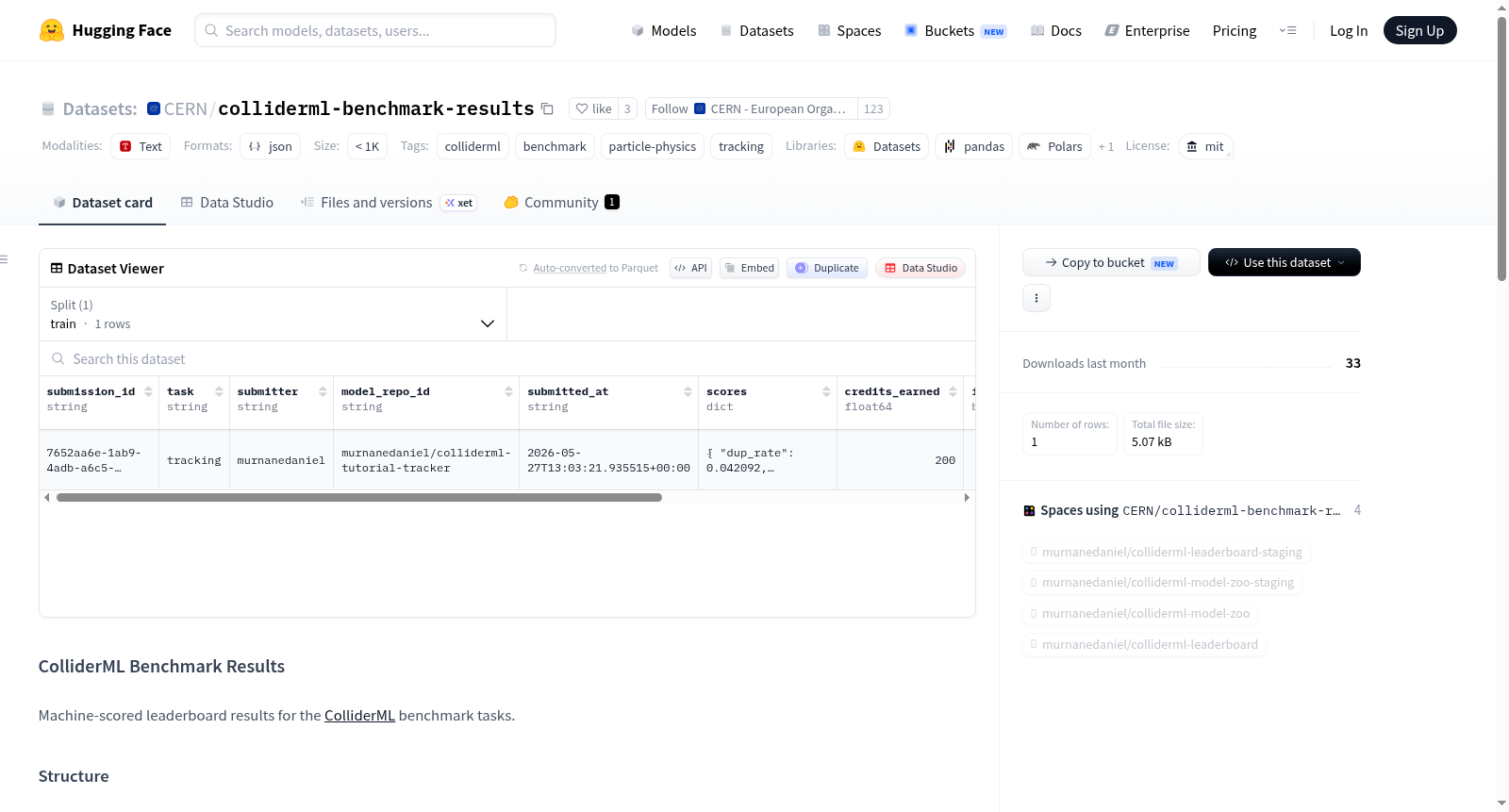Click the Datasets stack icon in breadcrumb
The image size is (1509, 812).
[48, 108]
